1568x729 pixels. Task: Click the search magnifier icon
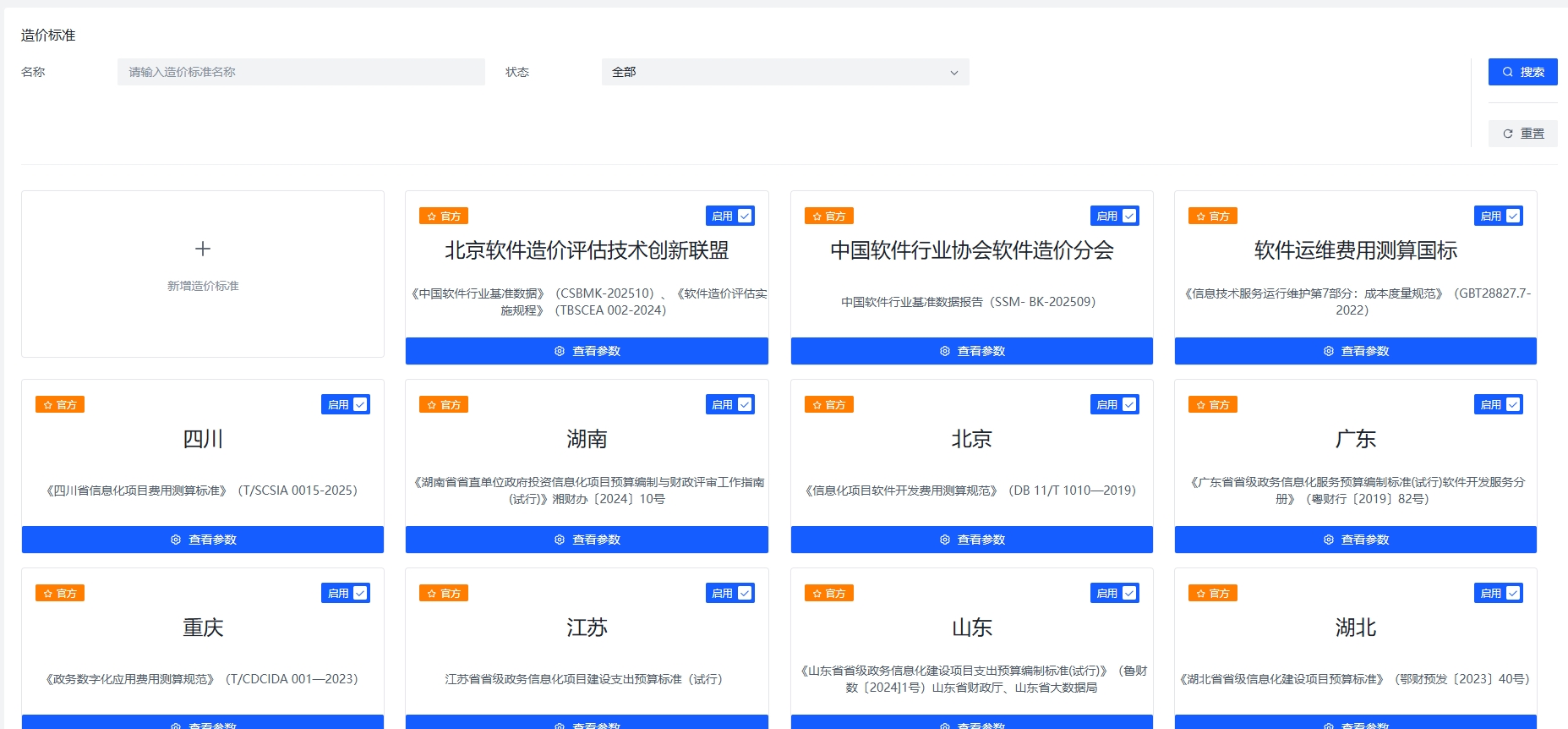(1507, 72)
